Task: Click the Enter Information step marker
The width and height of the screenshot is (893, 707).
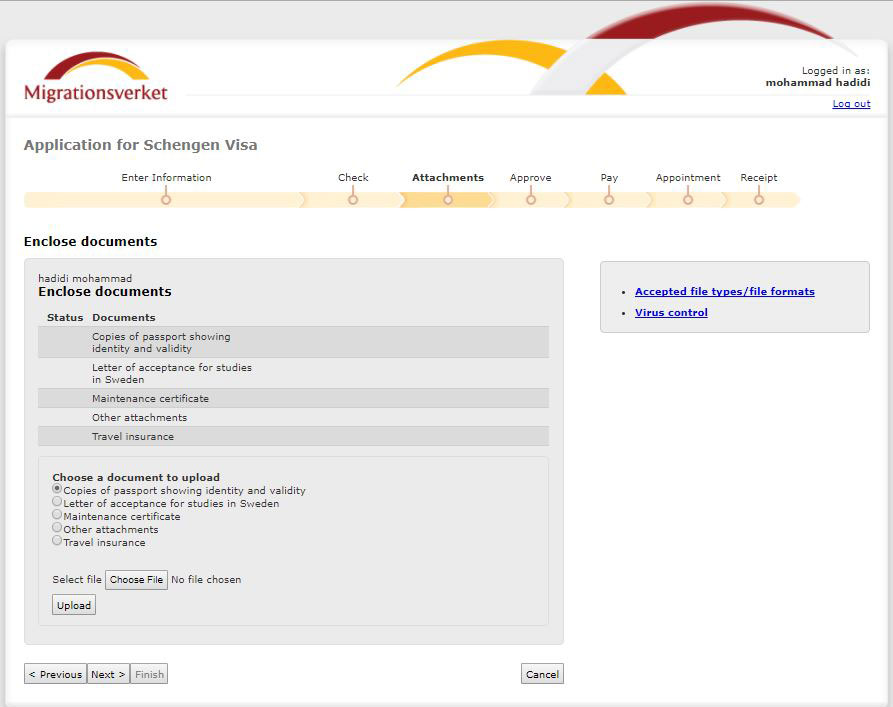Action: pos(166,199)
